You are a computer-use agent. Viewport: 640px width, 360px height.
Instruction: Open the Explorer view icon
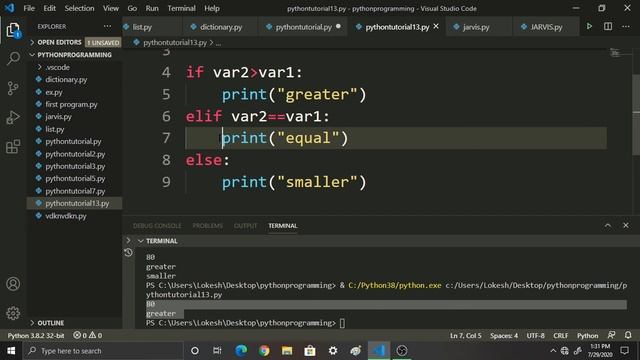coord(13,30)
